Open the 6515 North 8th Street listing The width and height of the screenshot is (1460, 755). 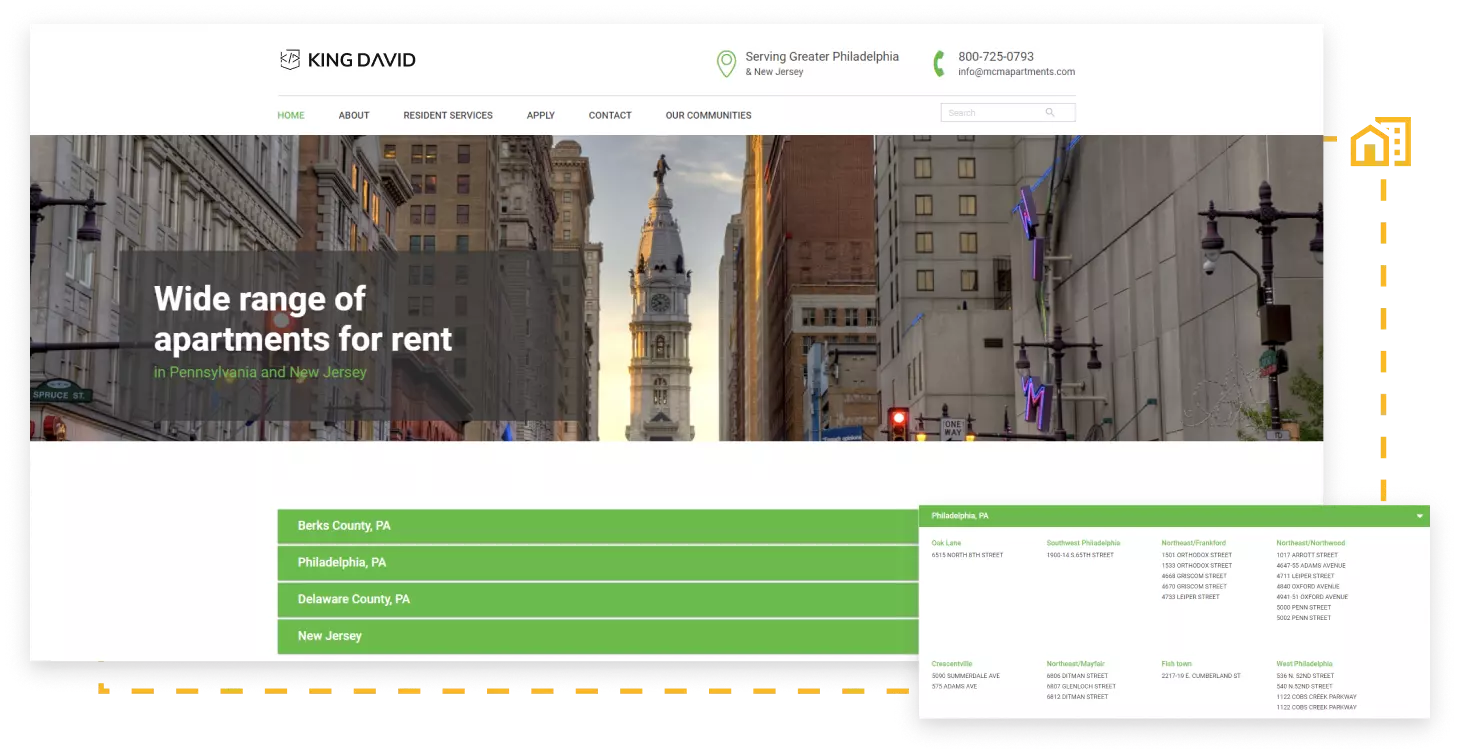point(967,555)
